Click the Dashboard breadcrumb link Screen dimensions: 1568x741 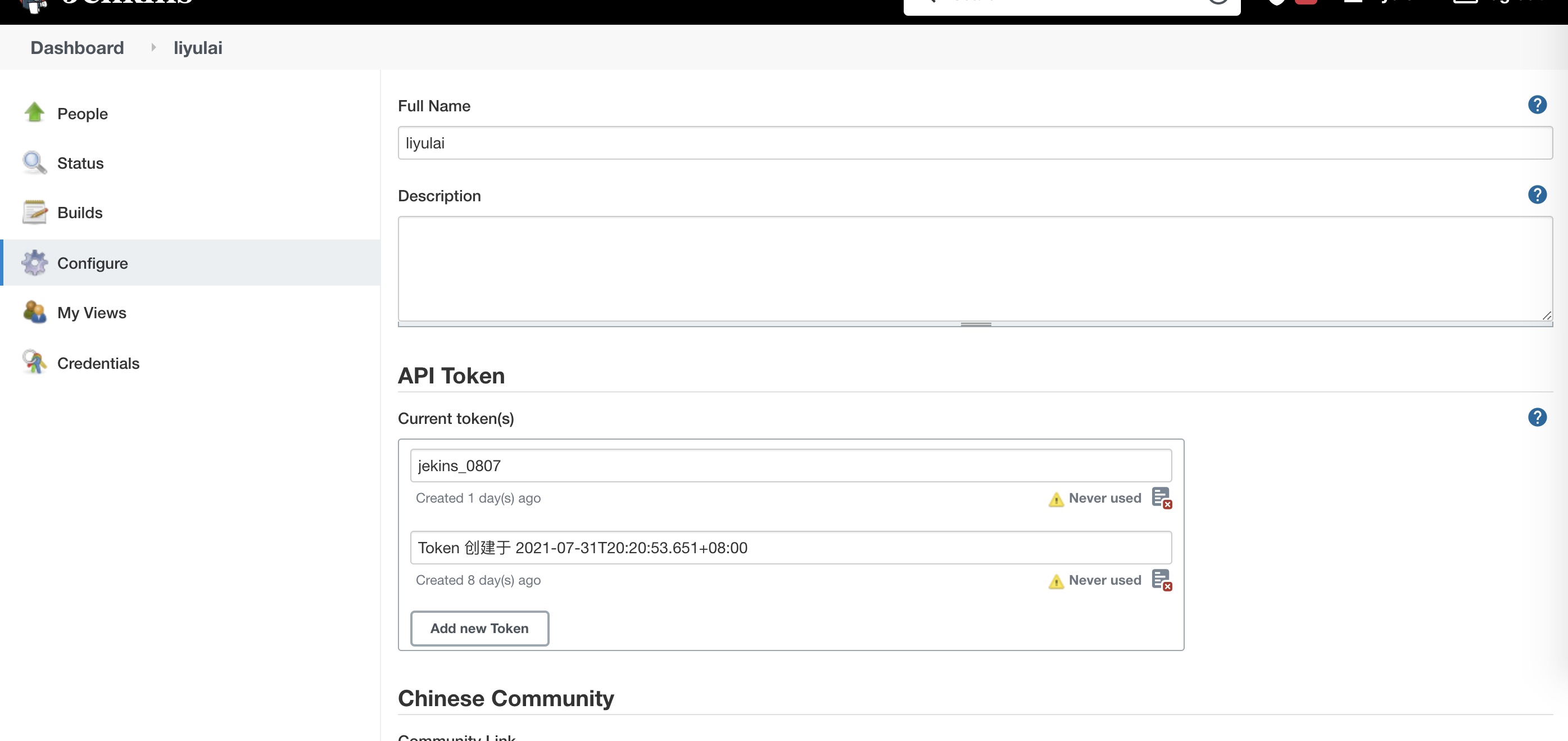click(78, 47)
